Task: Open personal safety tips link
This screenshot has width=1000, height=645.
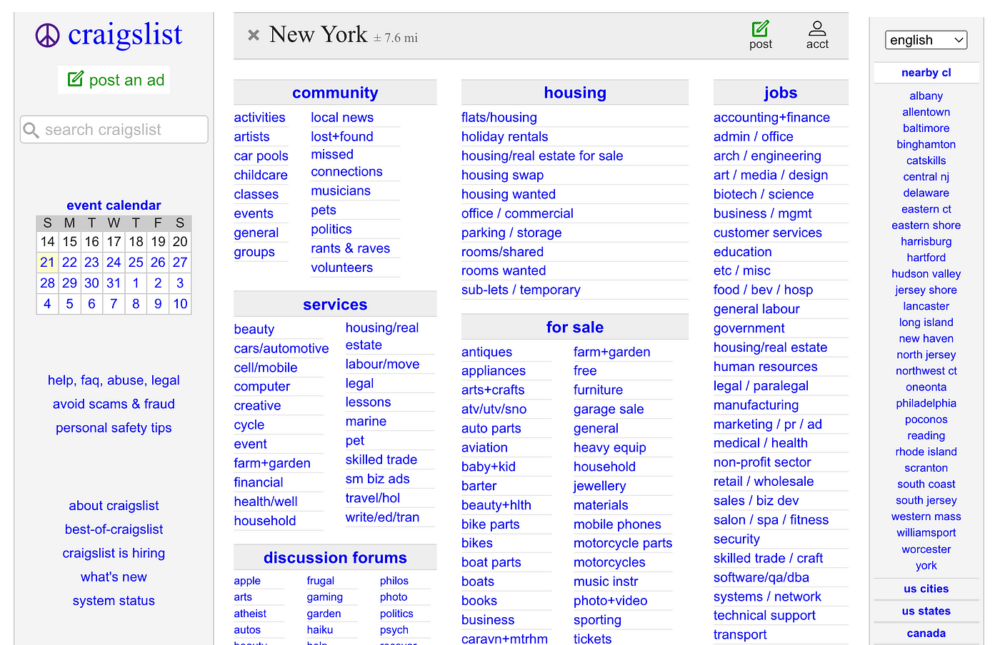Action: [x=114, y=427]
